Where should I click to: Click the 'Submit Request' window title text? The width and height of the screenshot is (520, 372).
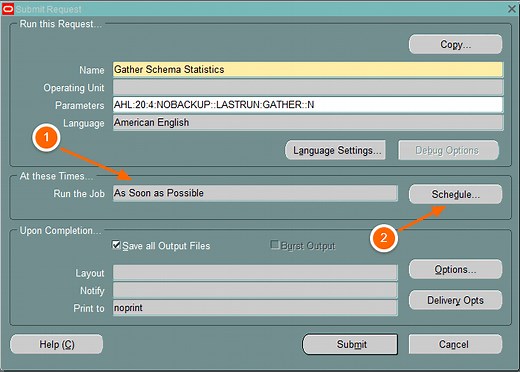pos(48,9)
